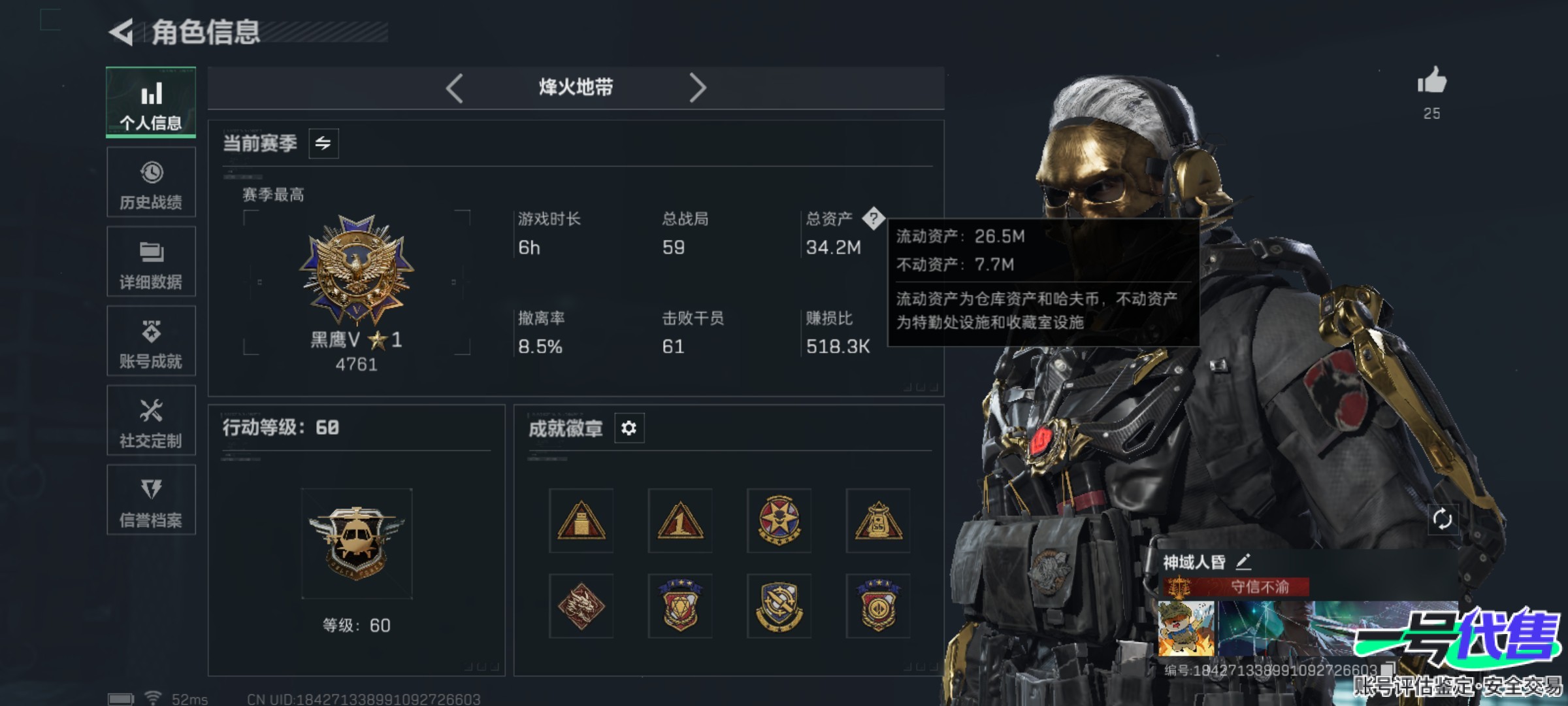Select the red dragon achievement badge
1568x706 pixels.
click(x=581, y=606)
